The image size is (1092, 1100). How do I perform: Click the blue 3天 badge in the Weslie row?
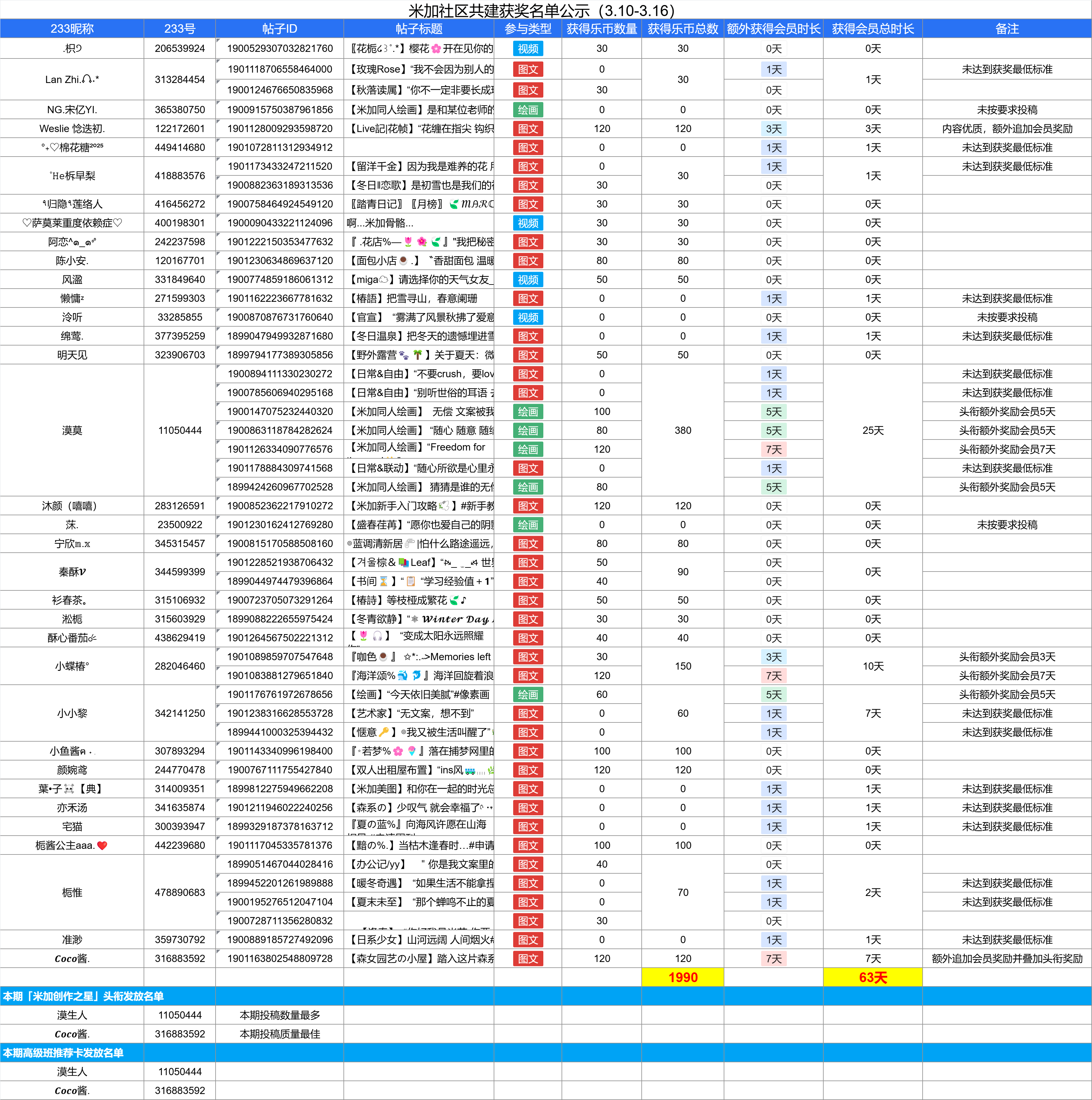773,129
